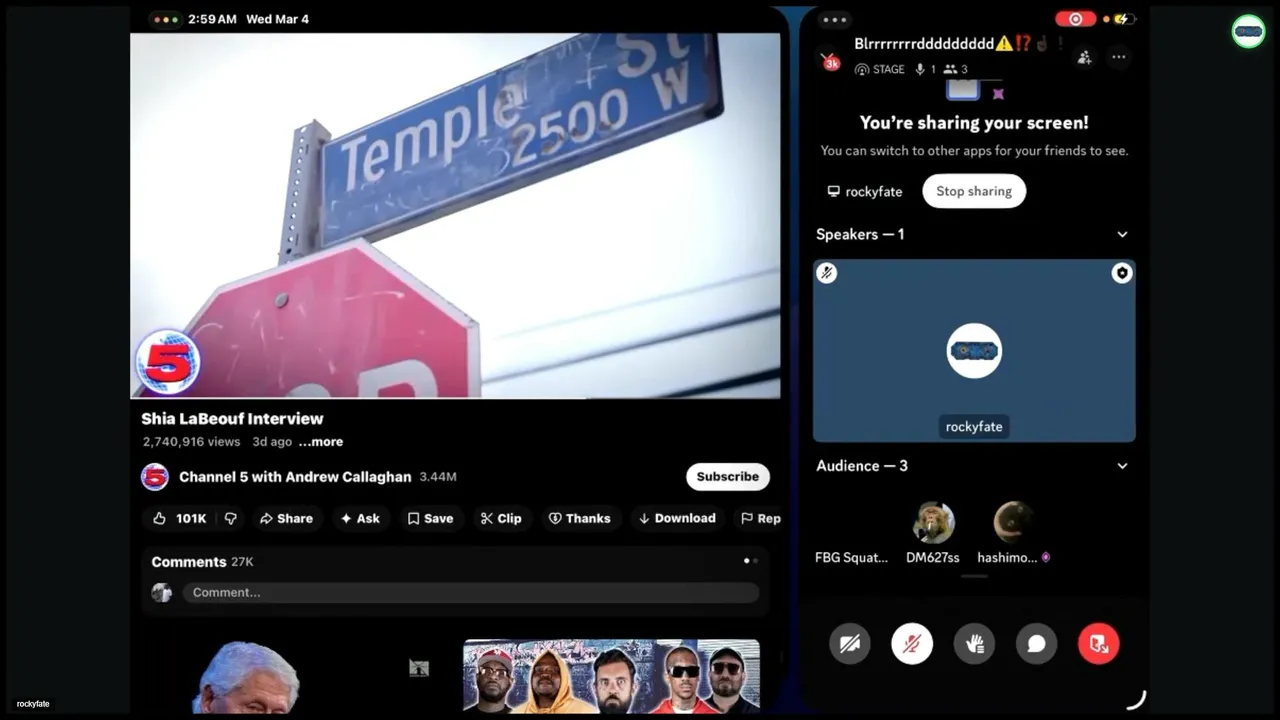This screenshot has width=1280, height=720.
Task: Tap the Shia LaBeouf Interview video player
Action: (455, 216)
